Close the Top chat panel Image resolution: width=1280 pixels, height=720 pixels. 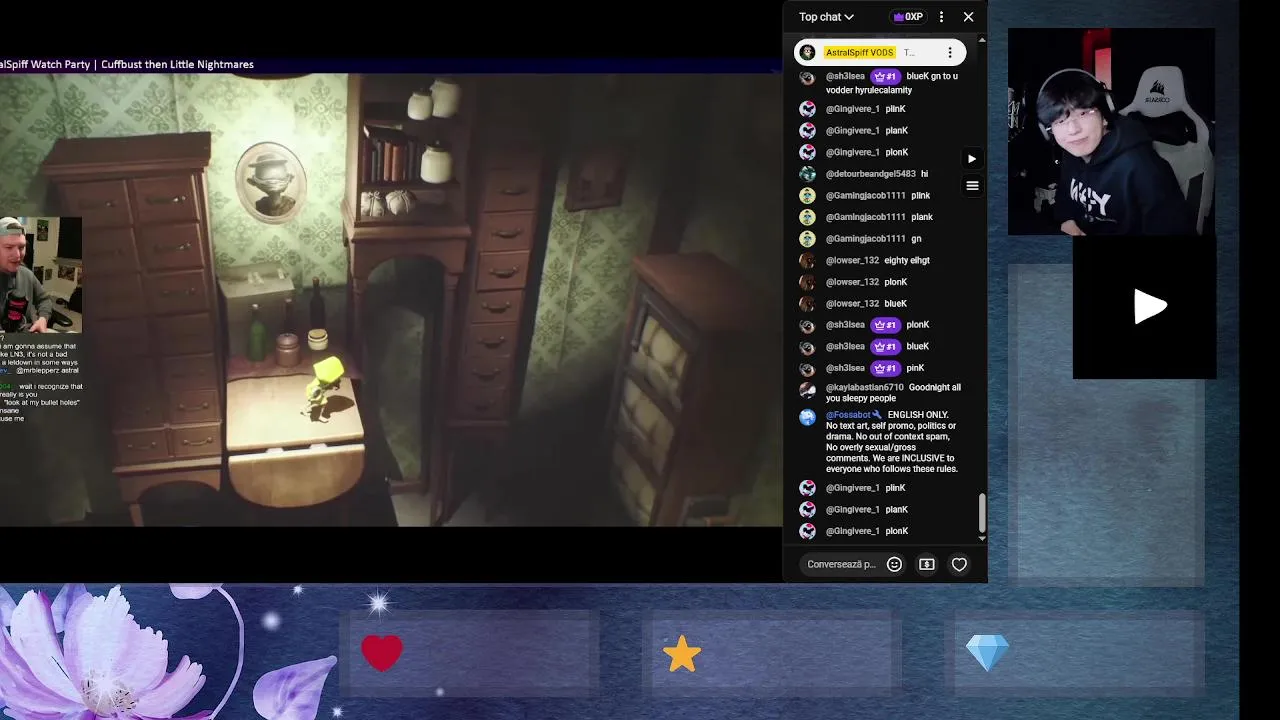tap(968, 17)
